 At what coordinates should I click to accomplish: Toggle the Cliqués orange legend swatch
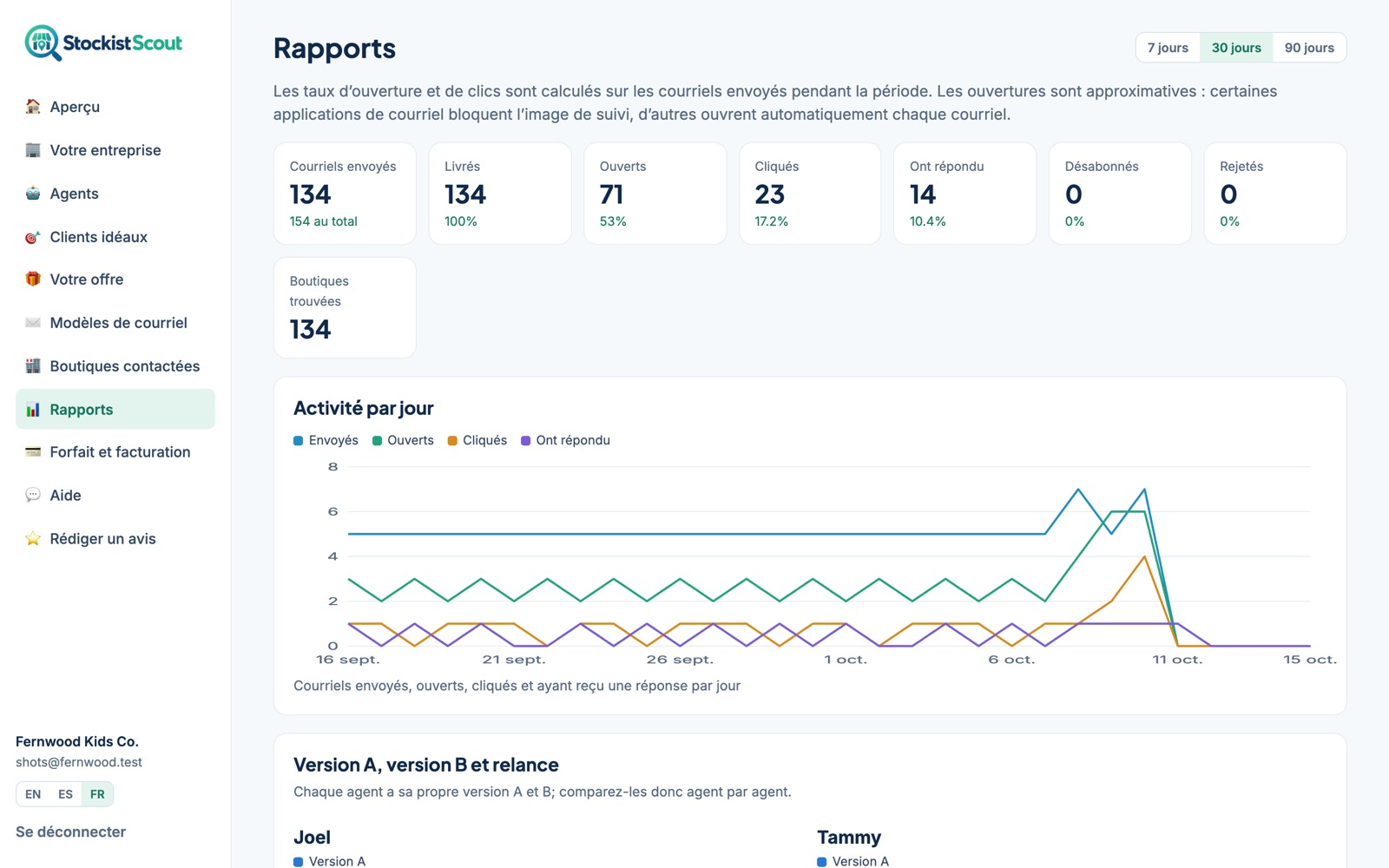[452, 441]
